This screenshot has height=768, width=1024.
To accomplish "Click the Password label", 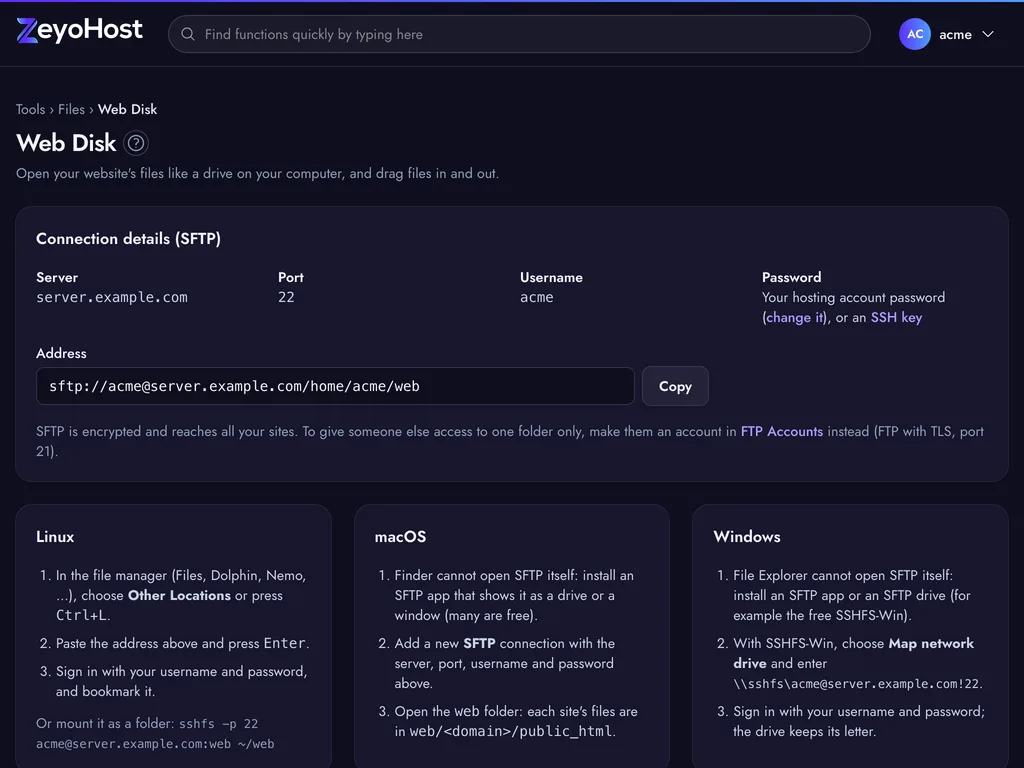I will (x=792, y=278).
